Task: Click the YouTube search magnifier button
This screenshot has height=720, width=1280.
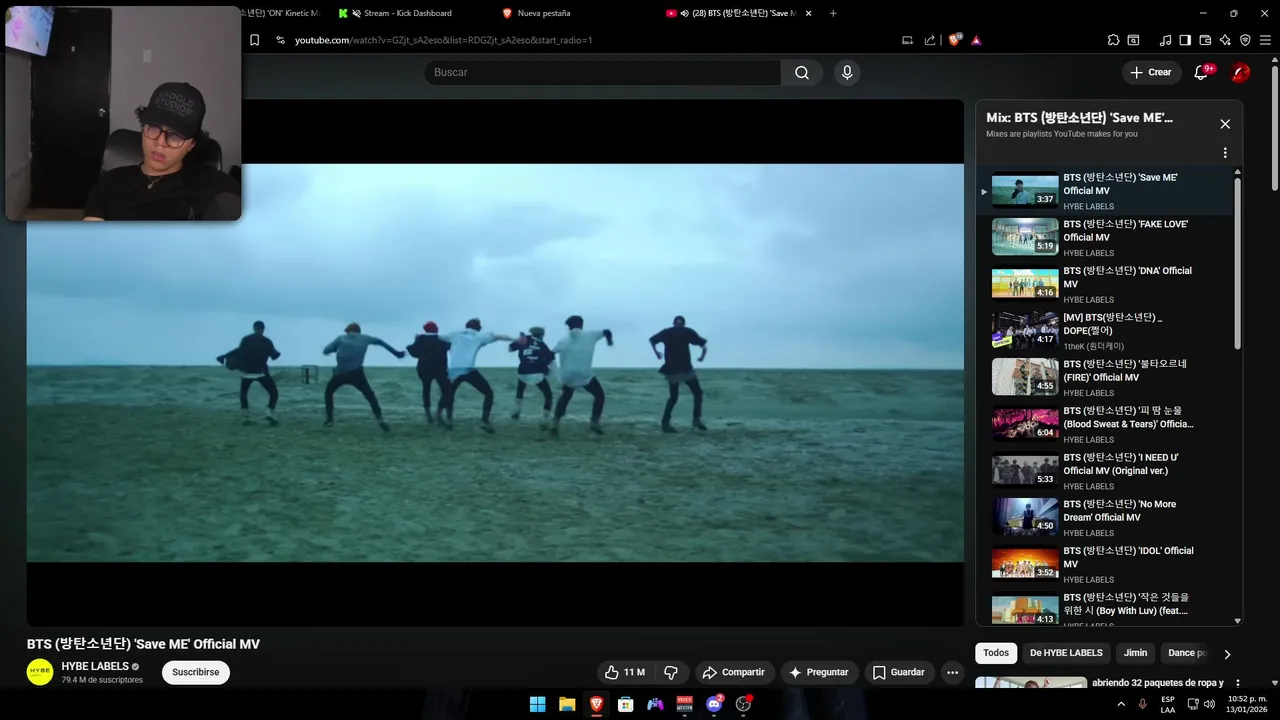Action: tap(802, 72)
